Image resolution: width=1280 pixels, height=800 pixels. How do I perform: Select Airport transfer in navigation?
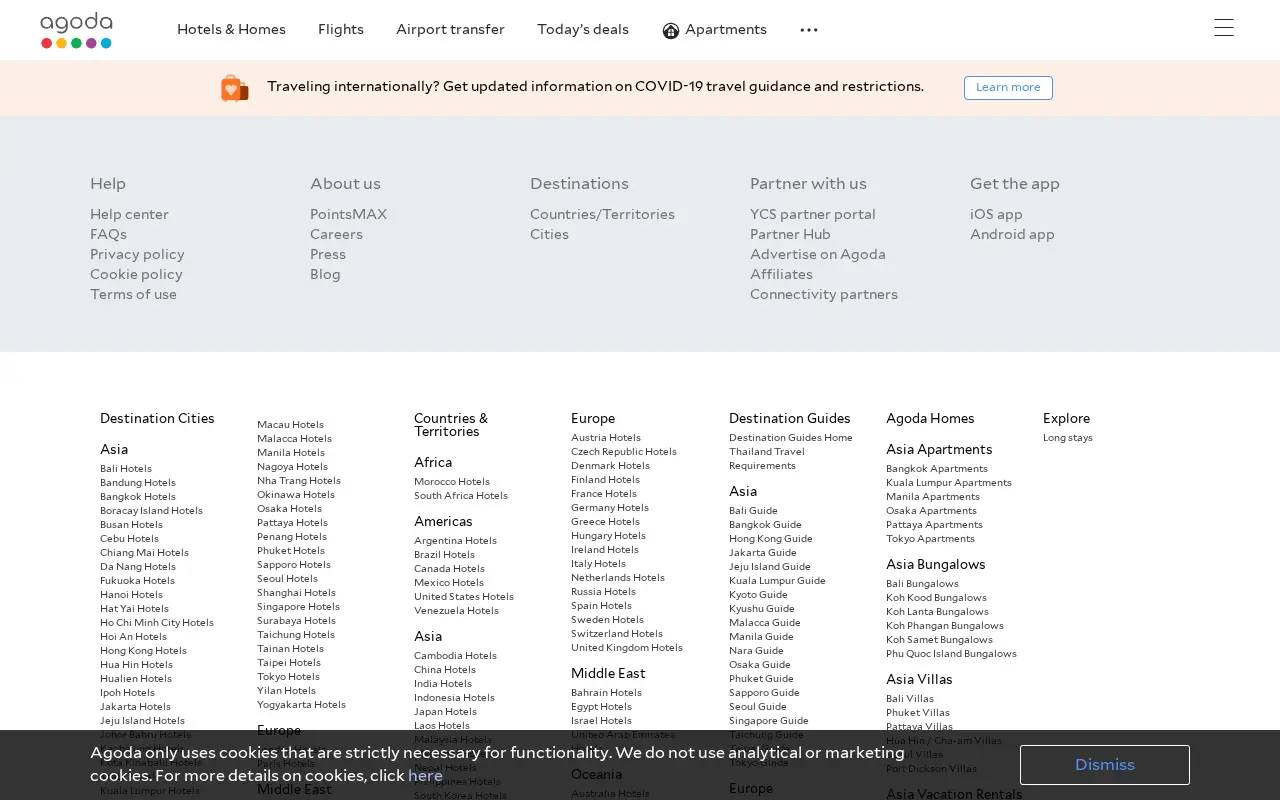pyautogui.click(x=450, y=30)
